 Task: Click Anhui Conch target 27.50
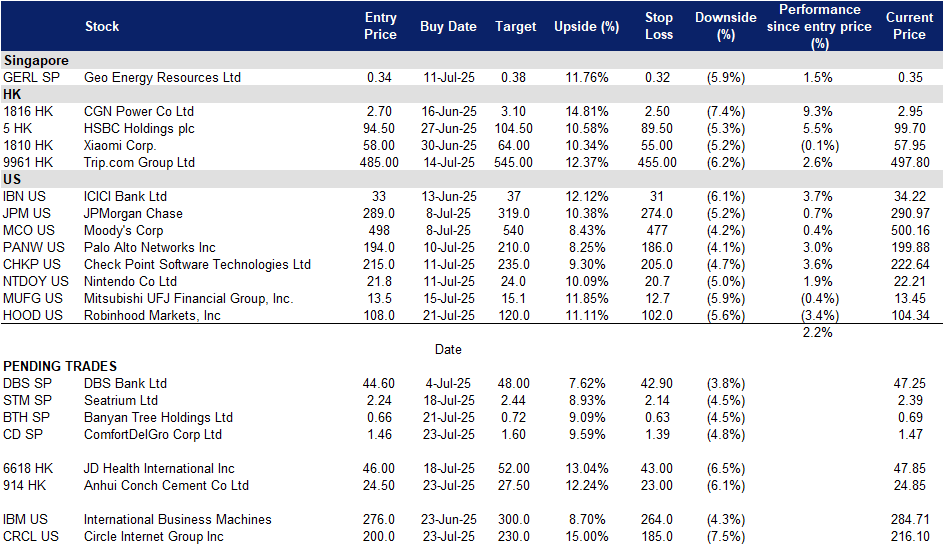click(514, 485)
